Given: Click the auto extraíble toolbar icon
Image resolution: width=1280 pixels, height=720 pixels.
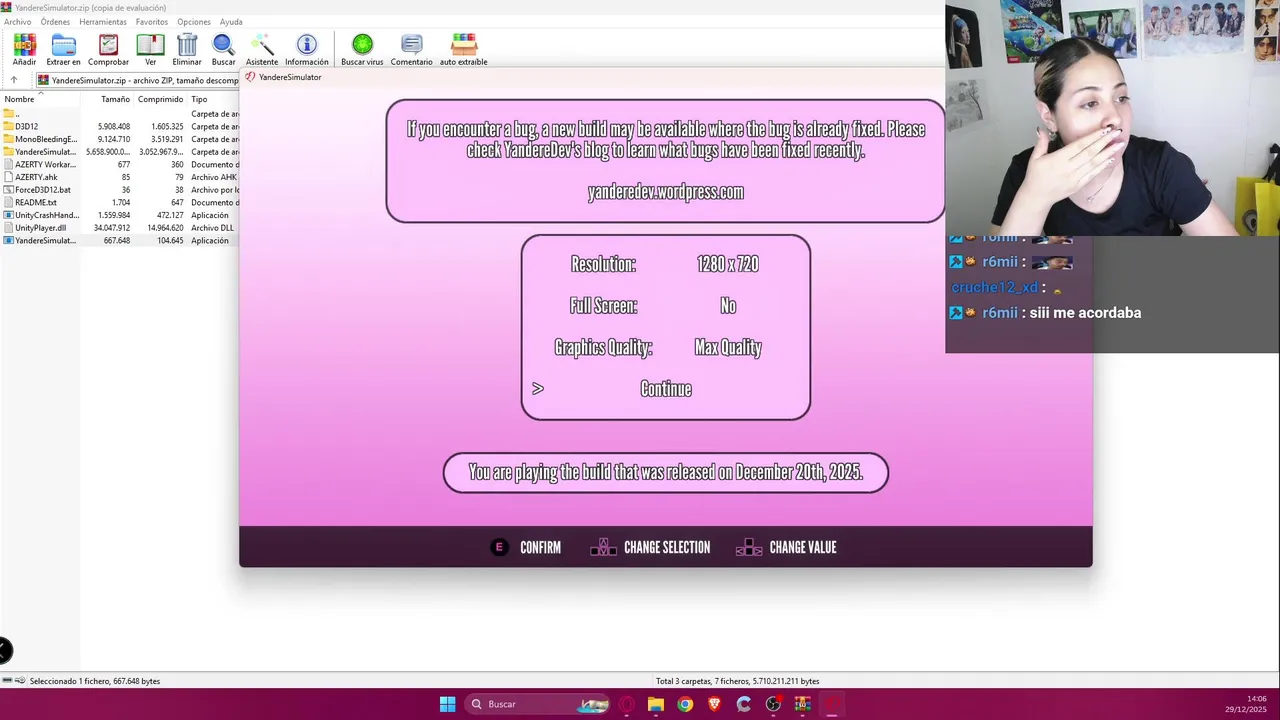Looking at the screenshot, I should click(x=464, y=49).
